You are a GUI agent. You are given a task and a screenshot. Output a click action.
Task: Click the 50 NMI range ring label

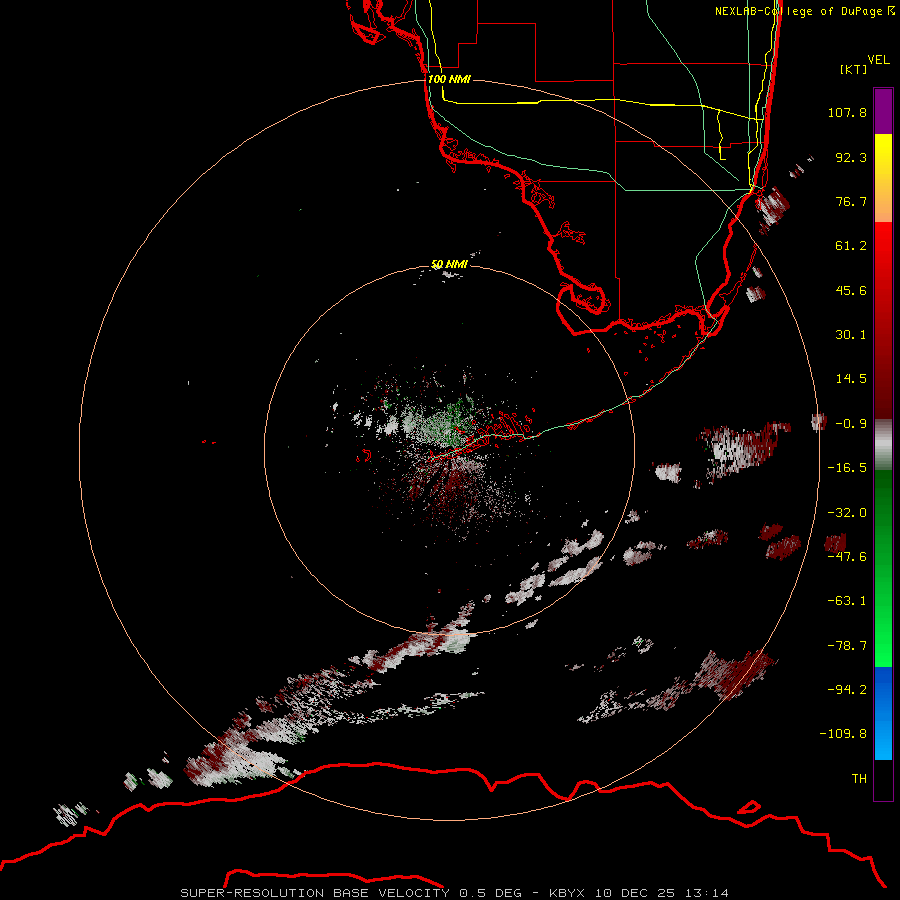click(x=449, y=264)
